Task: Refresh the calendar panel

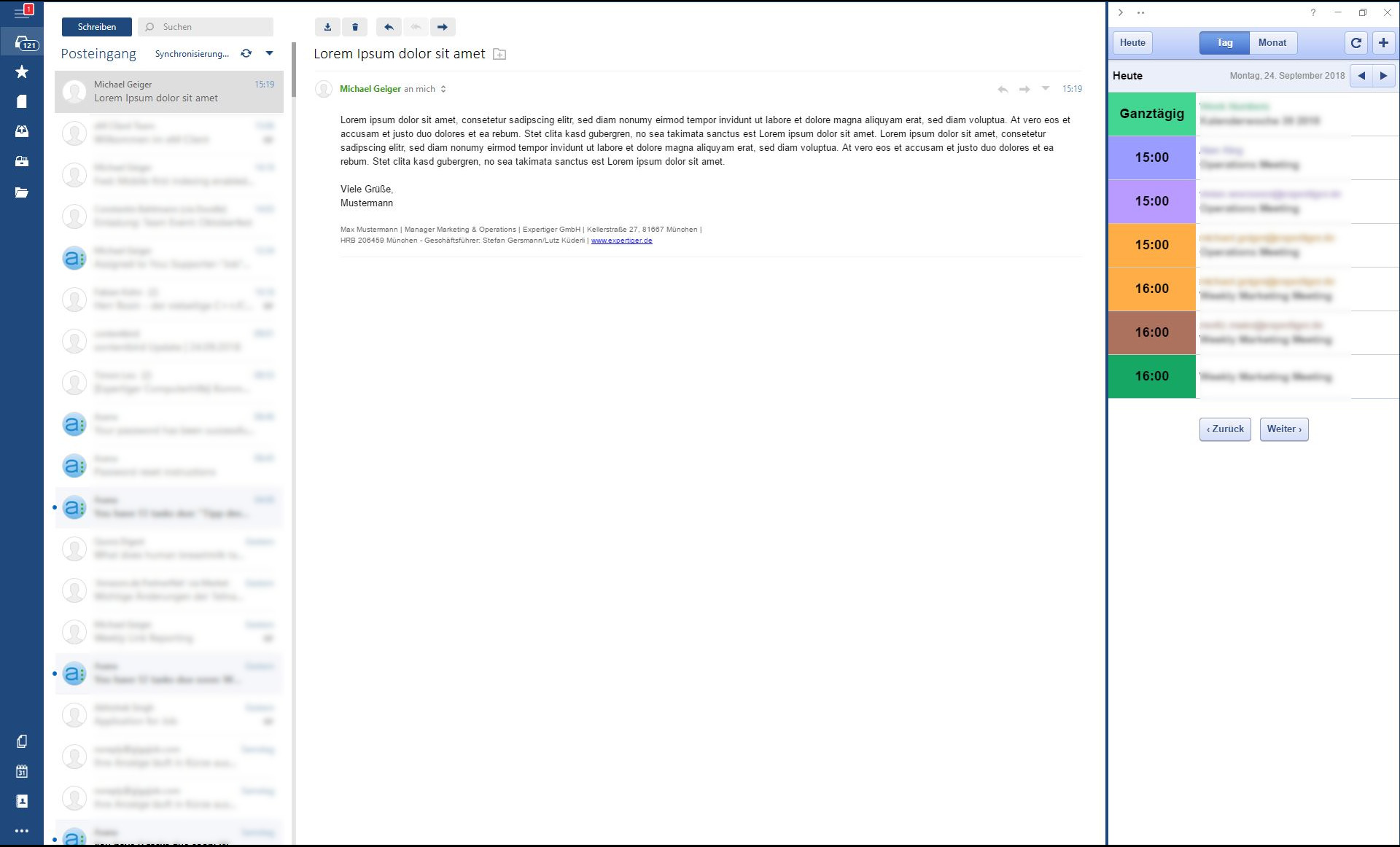Action: point(1356,42)
